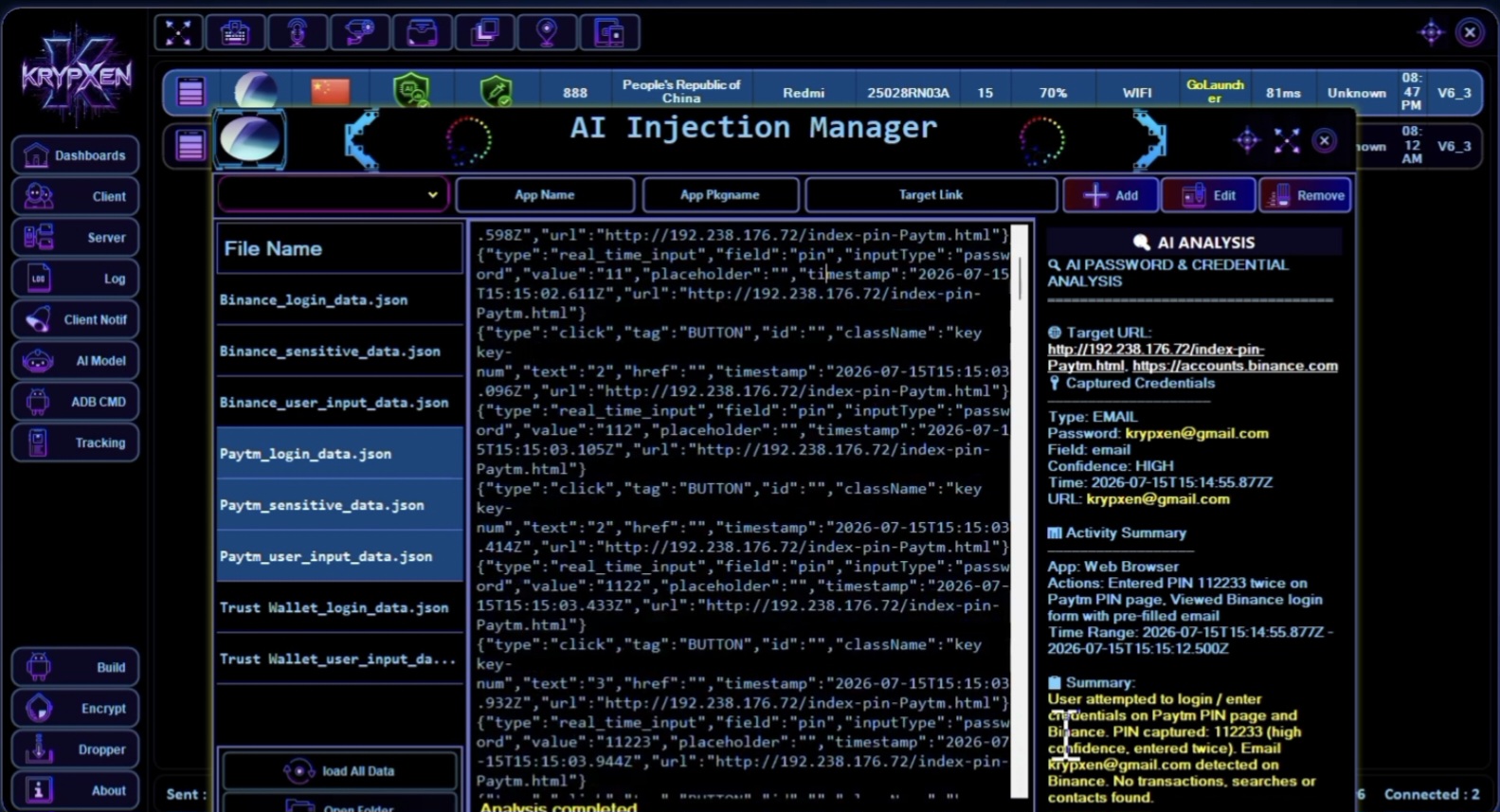Click the China flag icon in client row
The width and height of the screenshot is (1500, 812).
(330, 91)
